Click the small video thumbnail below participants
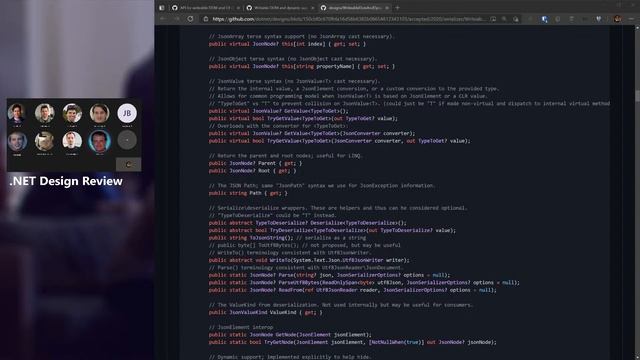640x360 pixels. pos(129,164)
